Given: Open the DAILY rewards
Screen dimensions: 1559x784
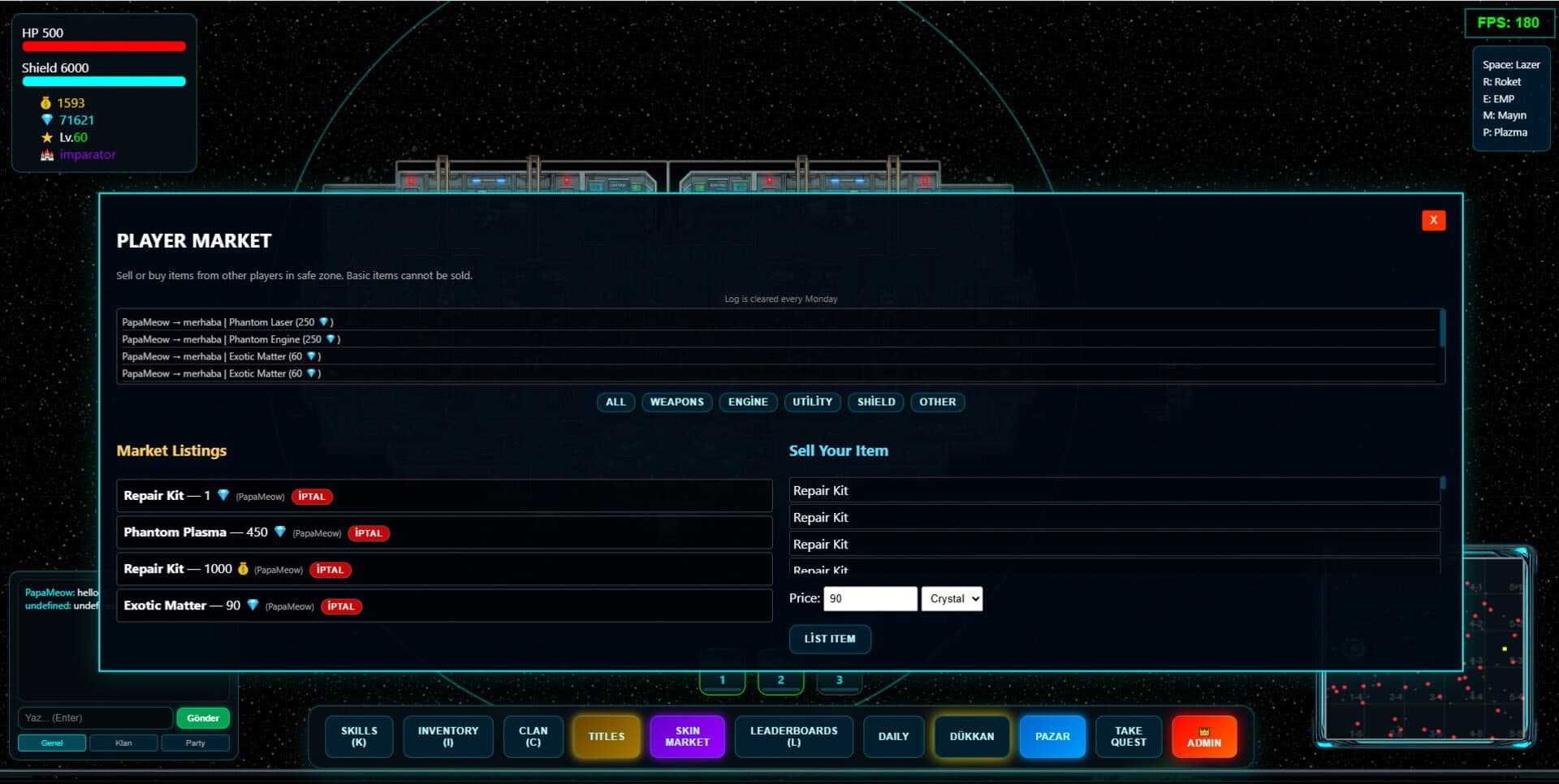Looking at the screenshot, I should pos(893,736).
